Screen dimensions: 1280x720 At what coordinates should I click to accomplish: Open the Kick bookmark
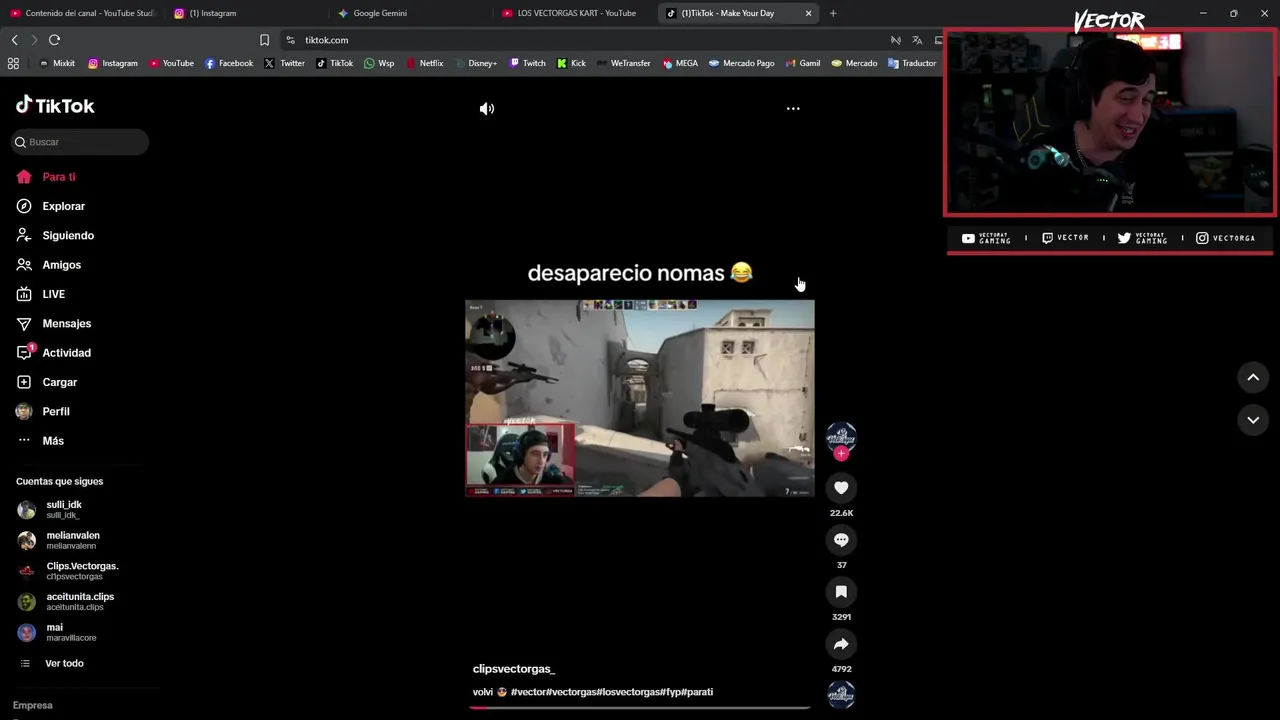(x=571, y=63)
